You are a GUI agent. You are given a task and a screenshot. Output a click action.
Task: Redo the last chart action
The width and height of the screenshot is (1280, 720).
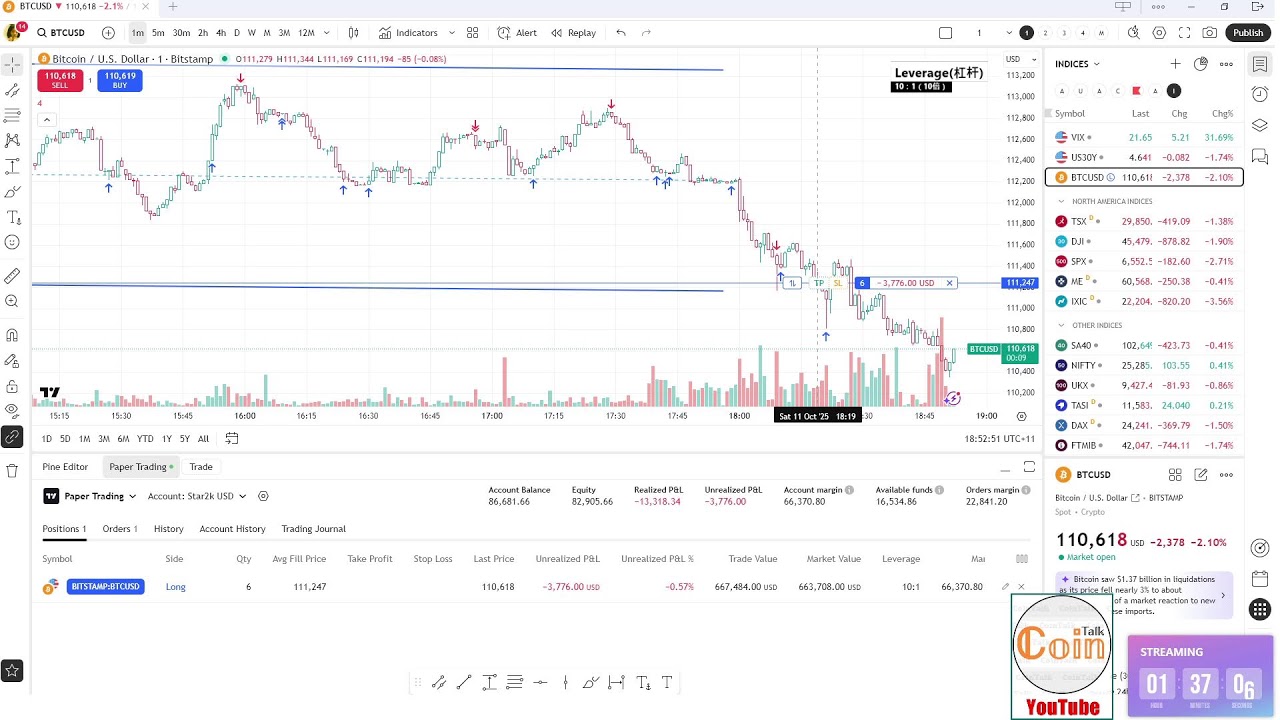click(646, 33)
